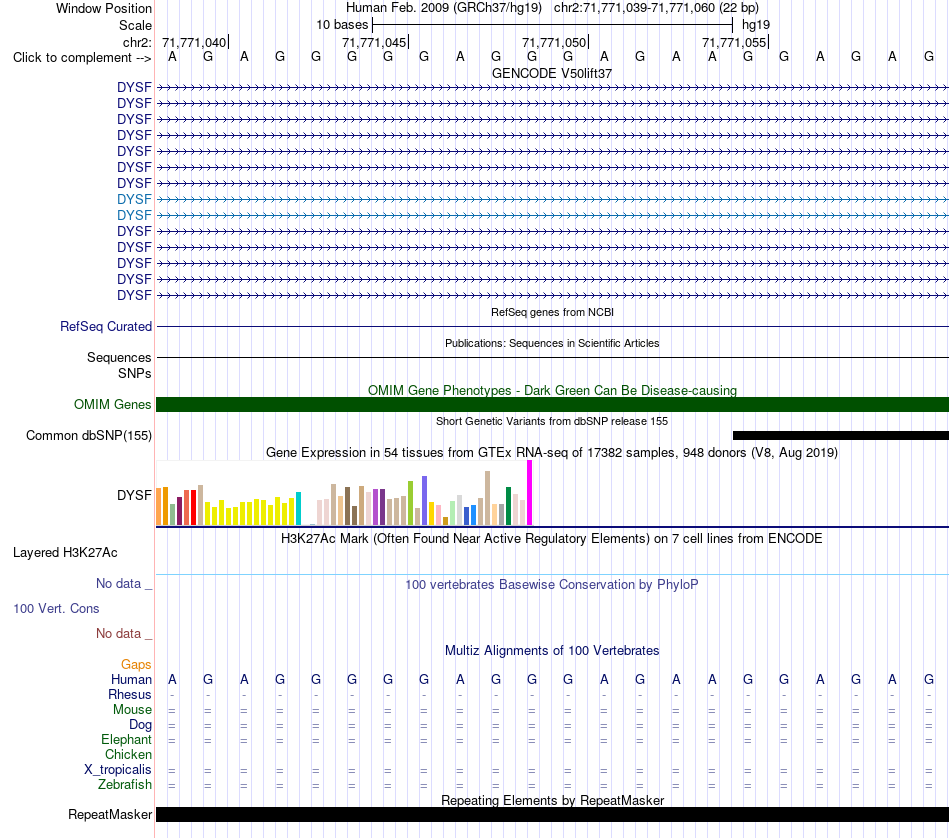Open the Layered H3K27Ac track label
Viewport: 950px width, 838px height.
coord(65,553)
